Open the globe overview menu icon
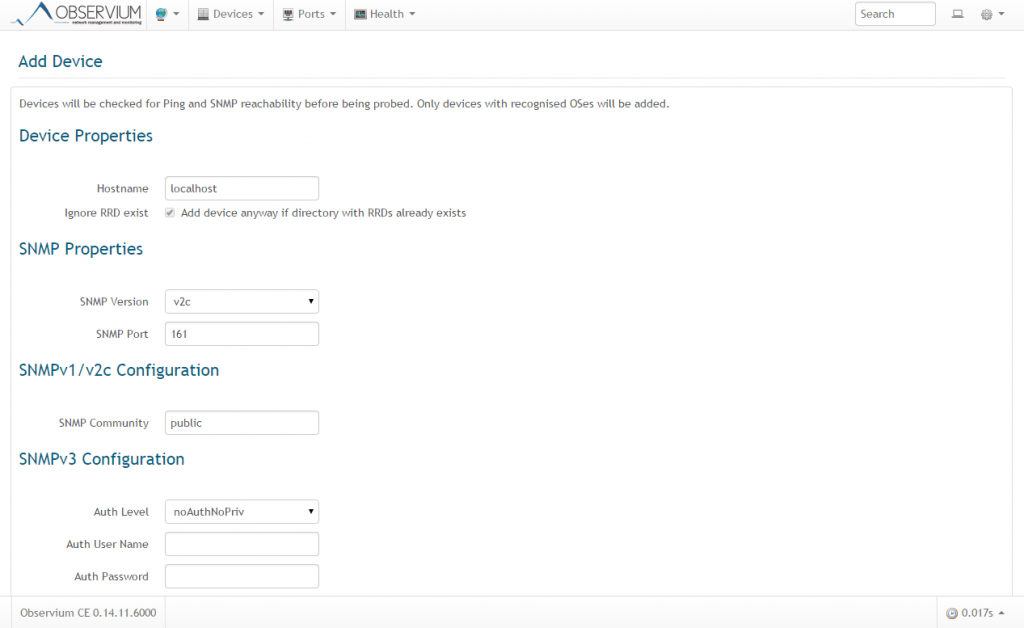This screenshot has width=1024, height=628. pyautogui.click(x=161, y=14)
